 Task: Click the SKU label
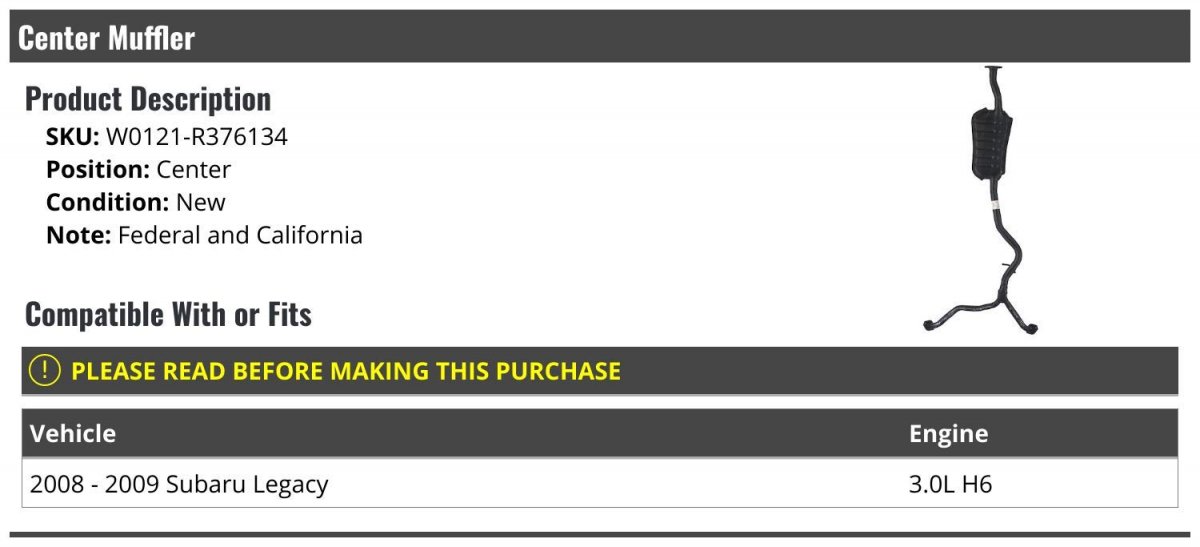coord(72,137)
